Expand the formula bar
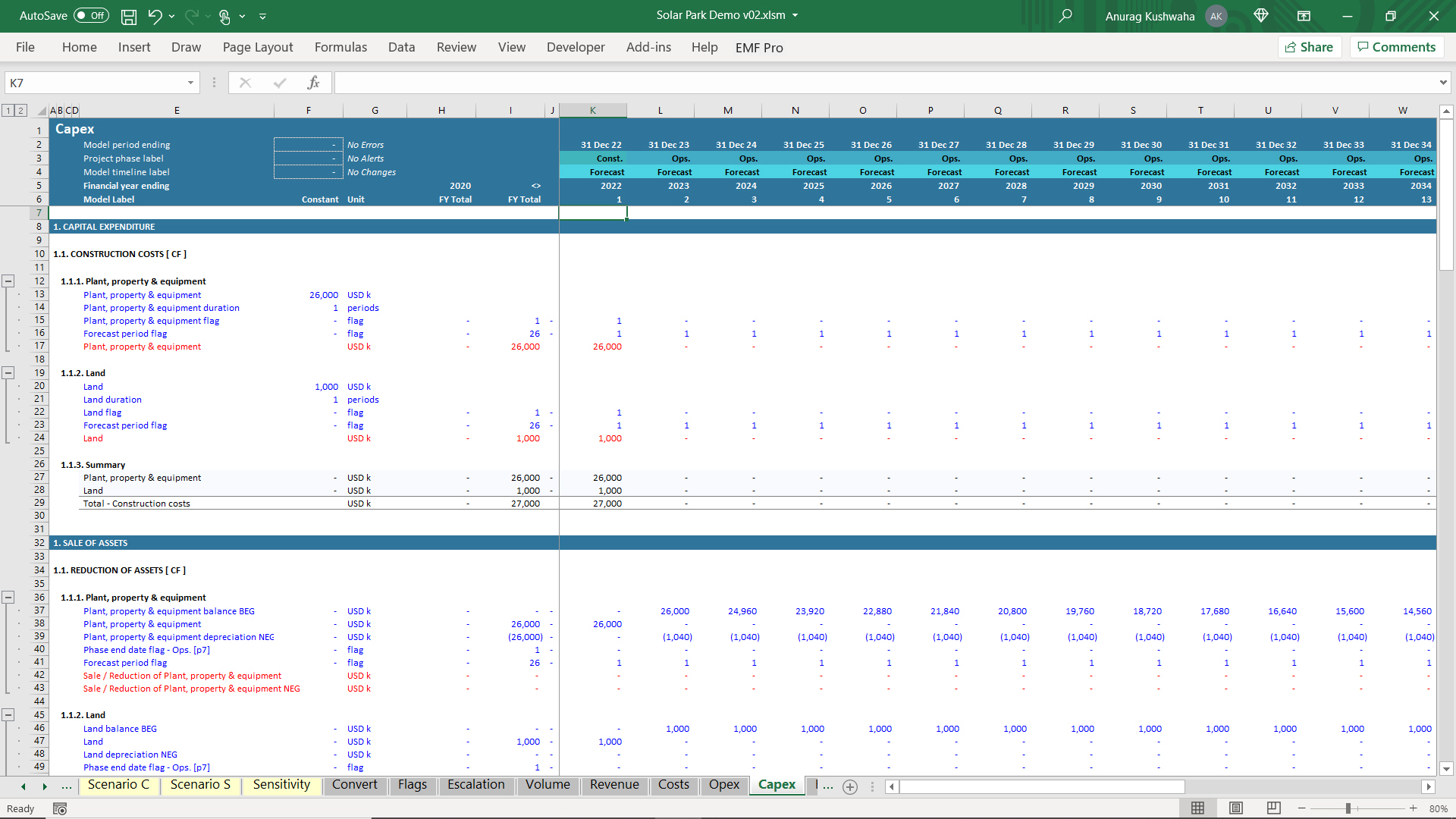 click(x=1442, y=83)
